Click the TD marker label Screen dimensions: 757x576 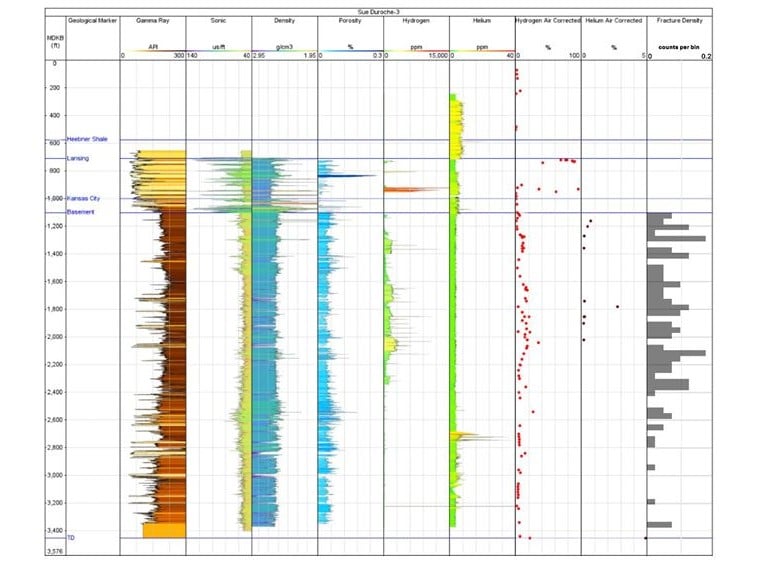70,538
